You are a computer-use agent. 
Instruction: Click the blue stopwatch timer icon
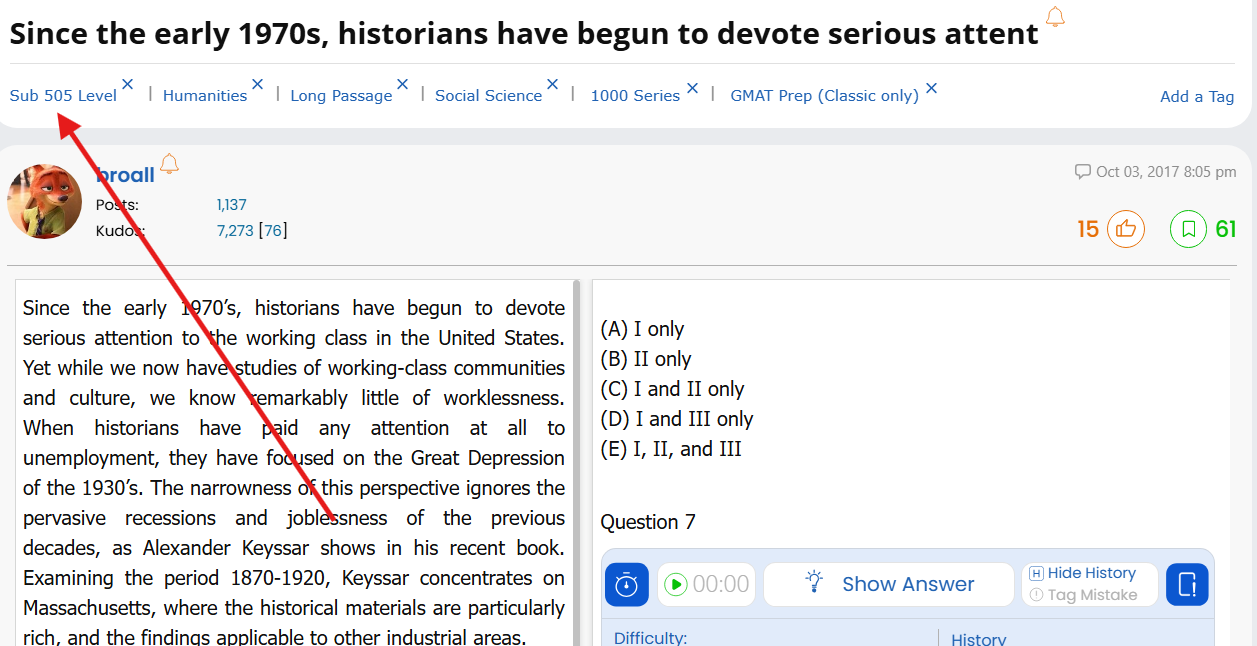[626, 584]
